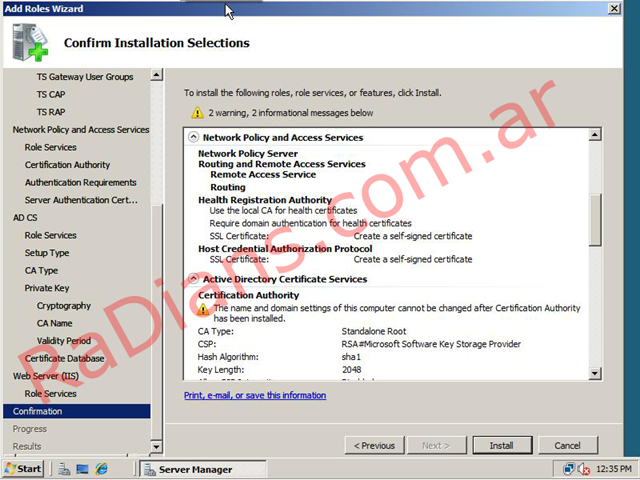This screenshot has height=480, width=640.
Task: Click the network status tray icon
Action: [x=569, y=469]
